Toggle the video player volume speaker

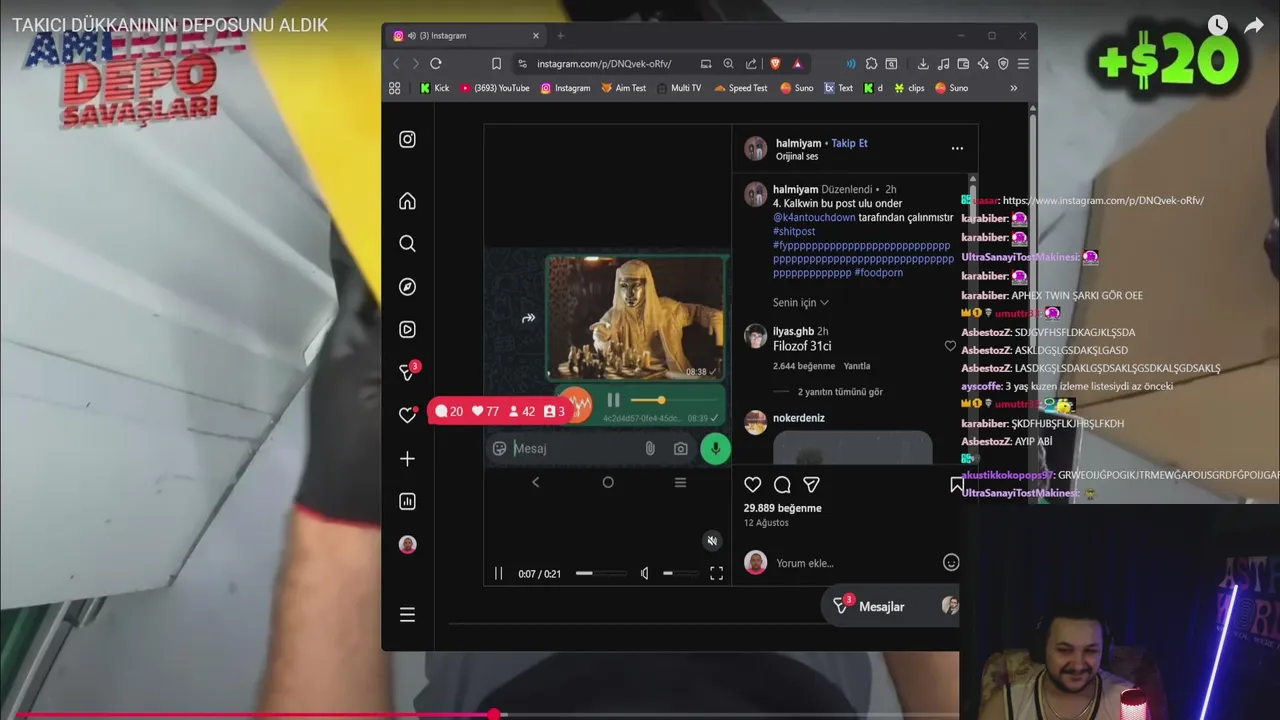click(644, 573)
